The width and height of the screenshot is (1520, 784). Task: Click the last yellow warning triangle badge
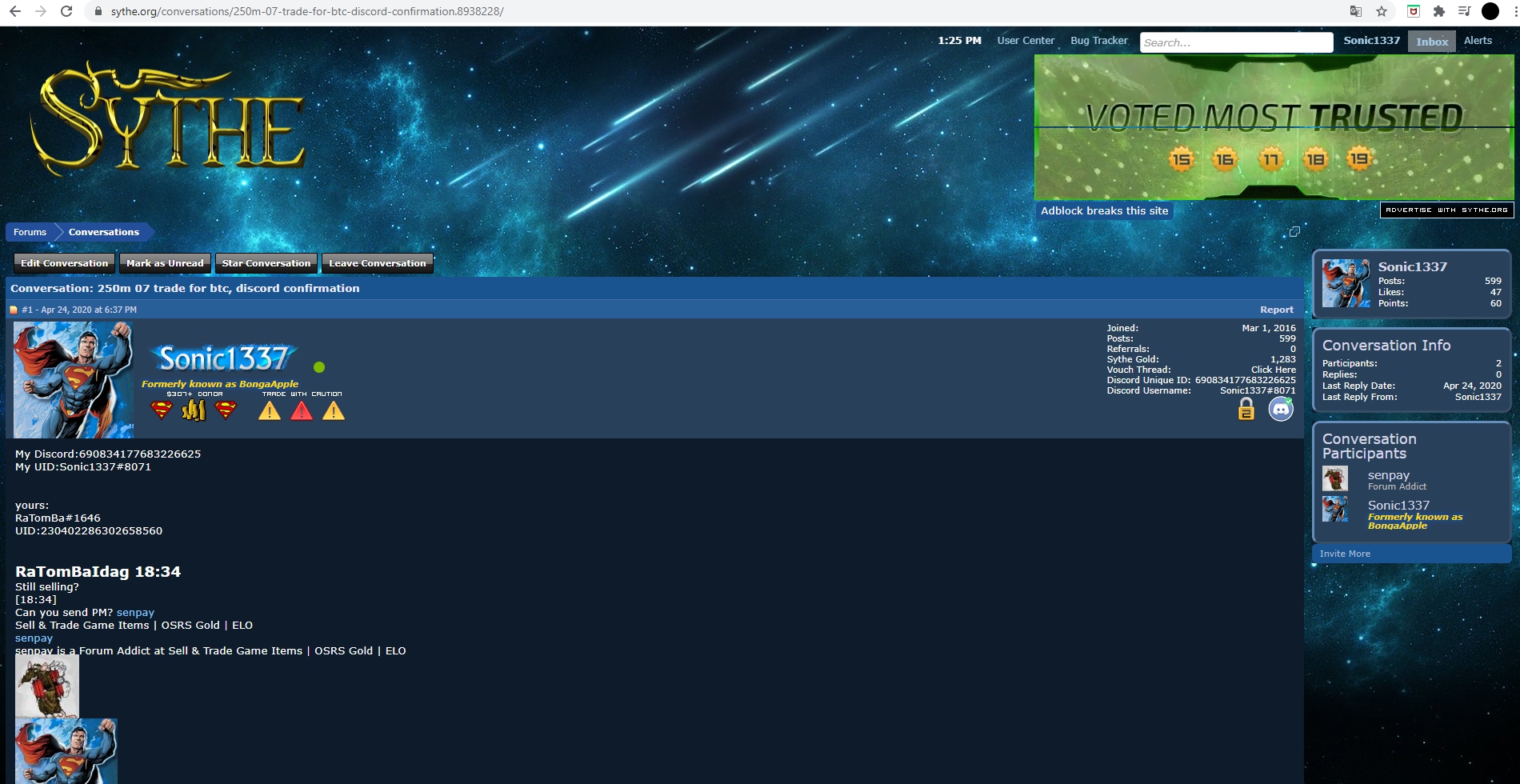pos(334,410)
